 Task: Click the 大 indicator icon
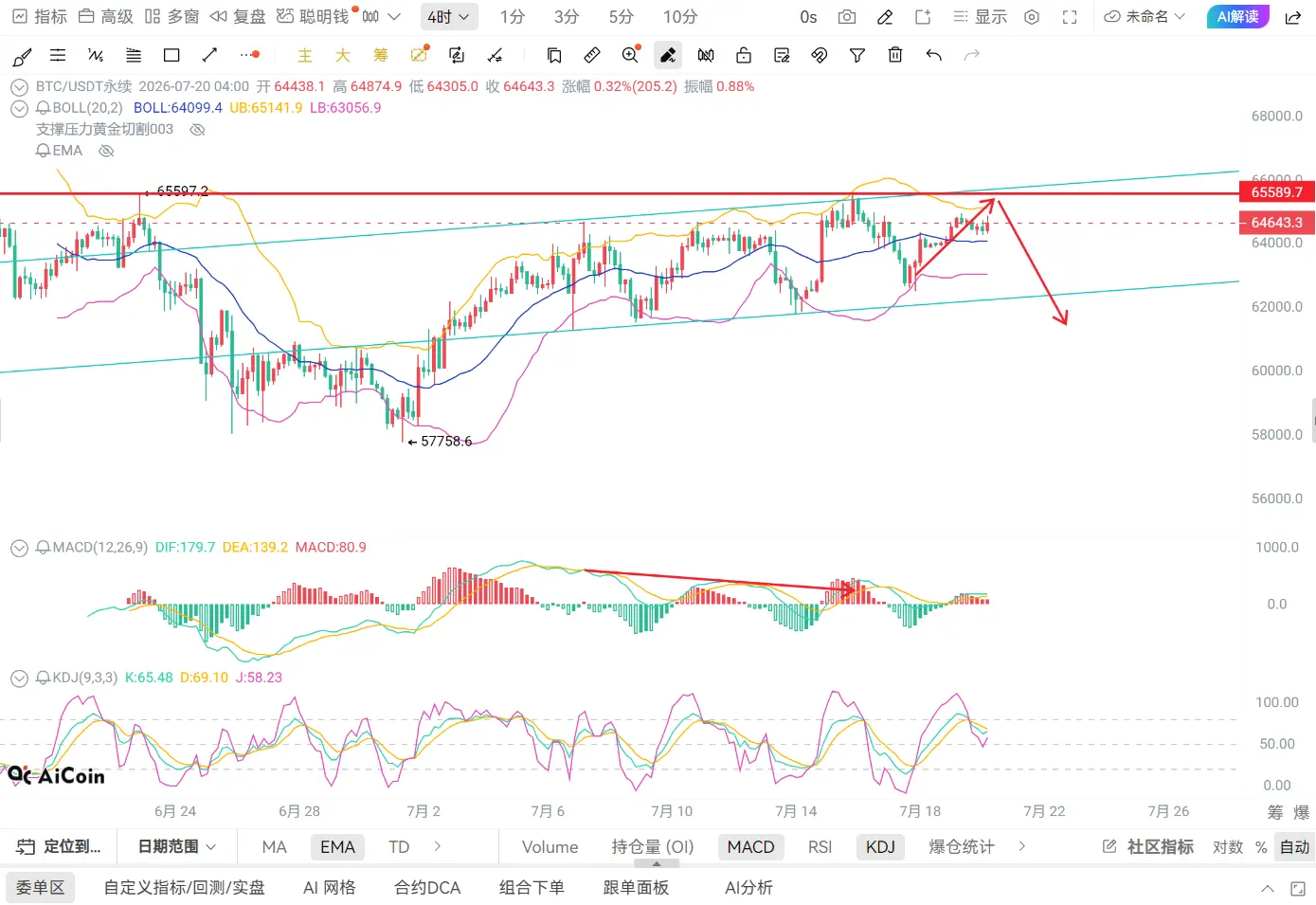point(343,56)
